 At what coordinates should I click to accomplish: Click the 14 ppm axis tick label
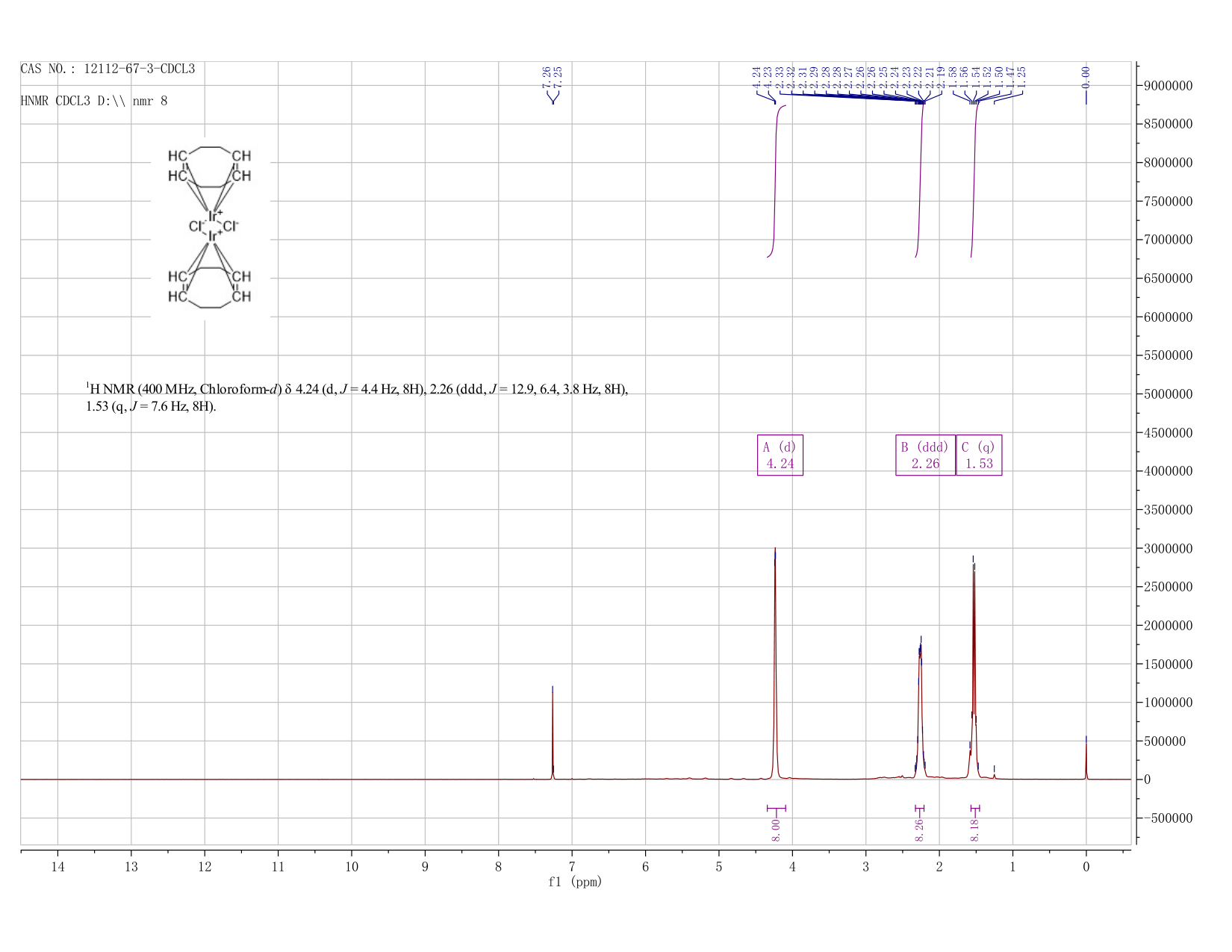point(57,867)
